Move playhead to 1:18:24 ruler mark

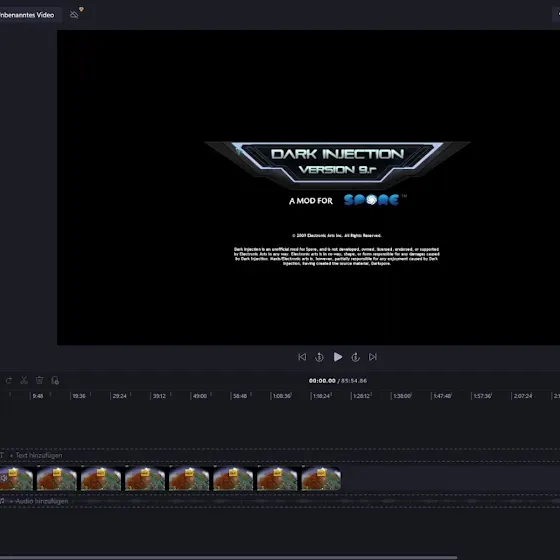coord(321,396)
